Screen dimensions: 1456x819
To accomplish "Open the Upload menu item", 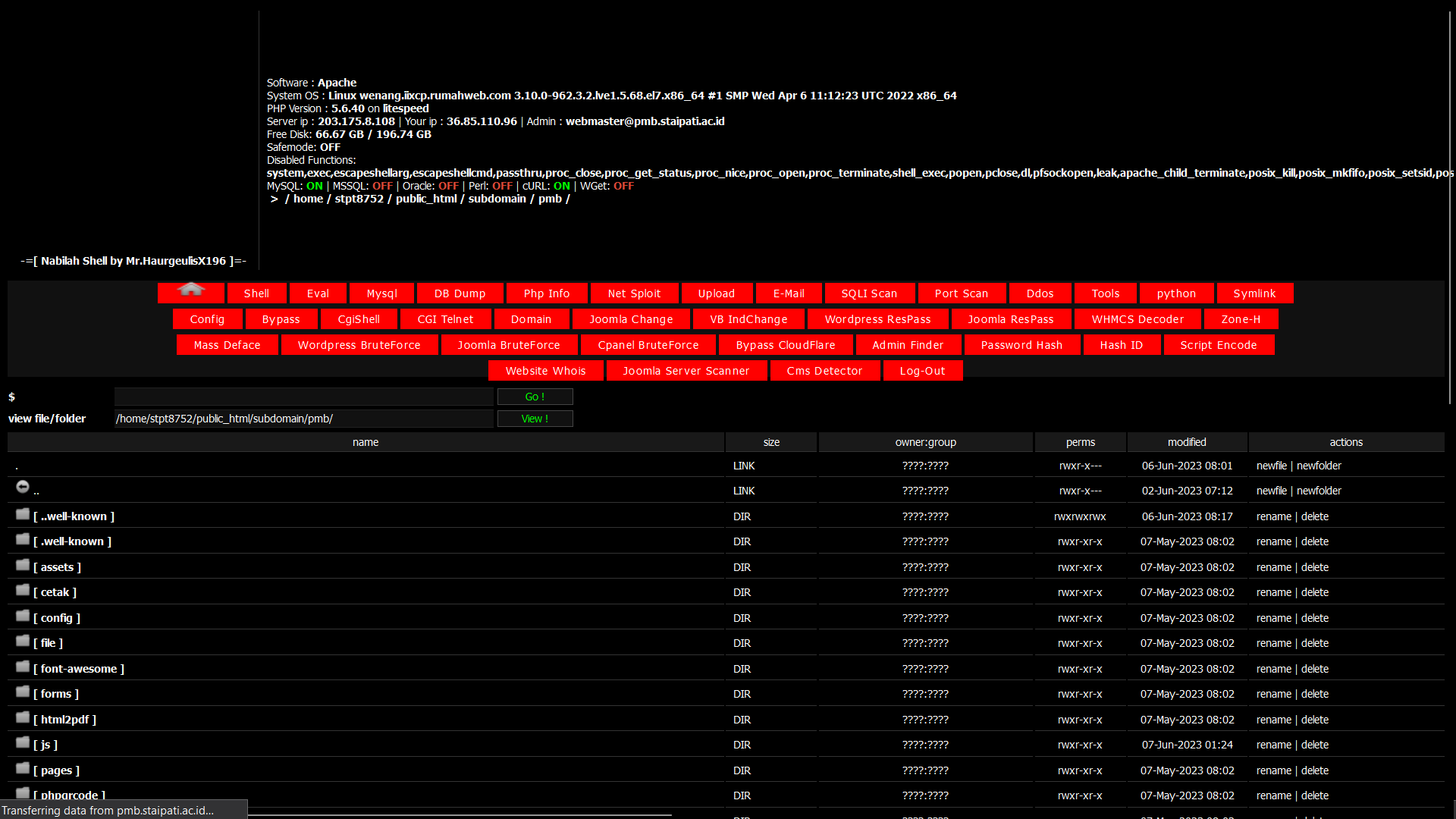I will click(x=717, y=293).
